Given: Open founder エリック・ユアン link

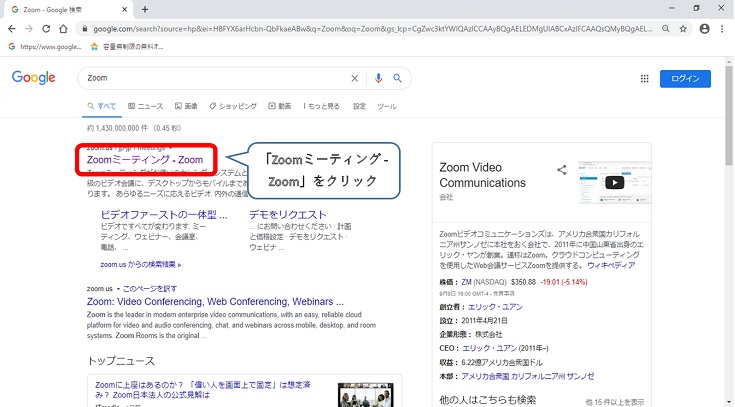Looking at the screenshot, I should click(495, 307).
